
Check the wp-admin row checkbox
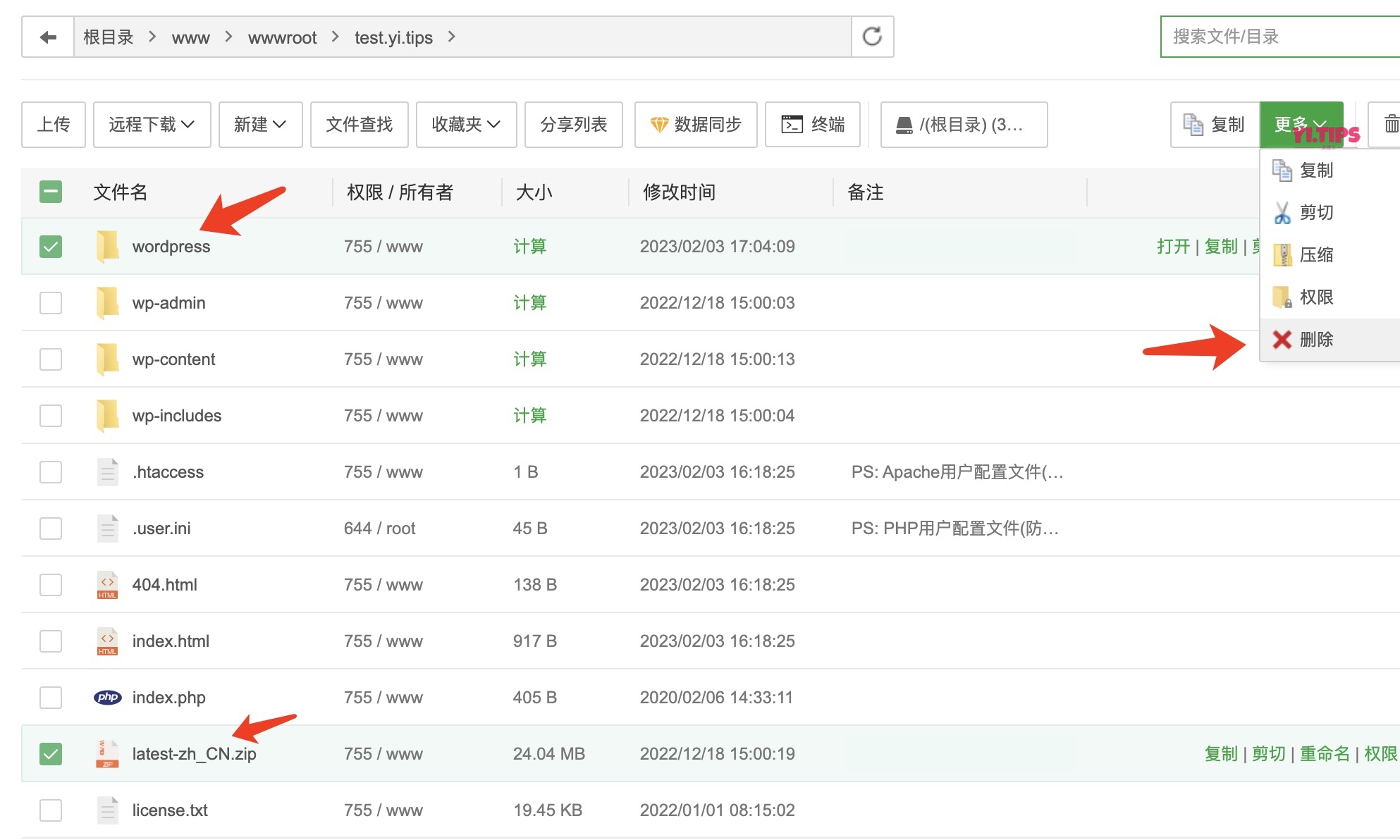click(x=50, y=303)
